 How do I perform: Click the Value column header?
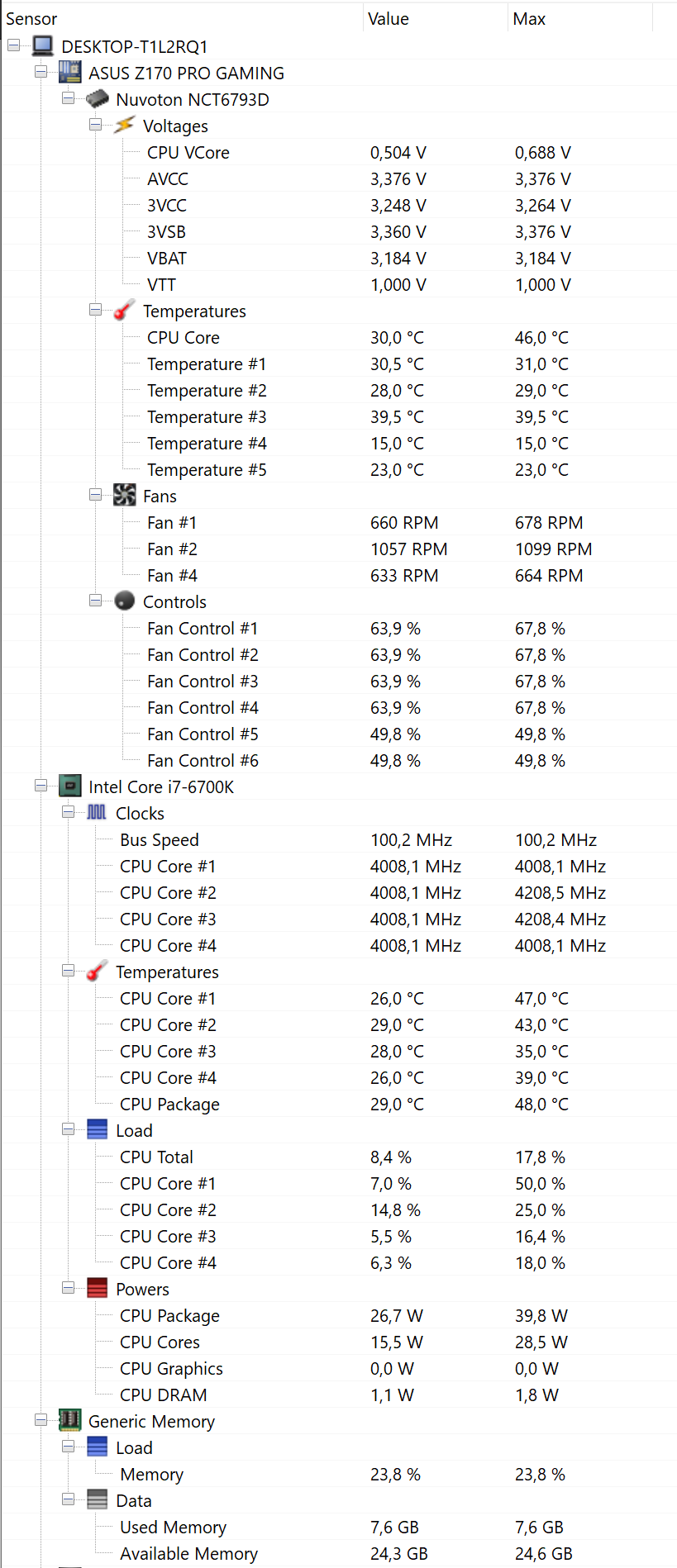[435, 19]
